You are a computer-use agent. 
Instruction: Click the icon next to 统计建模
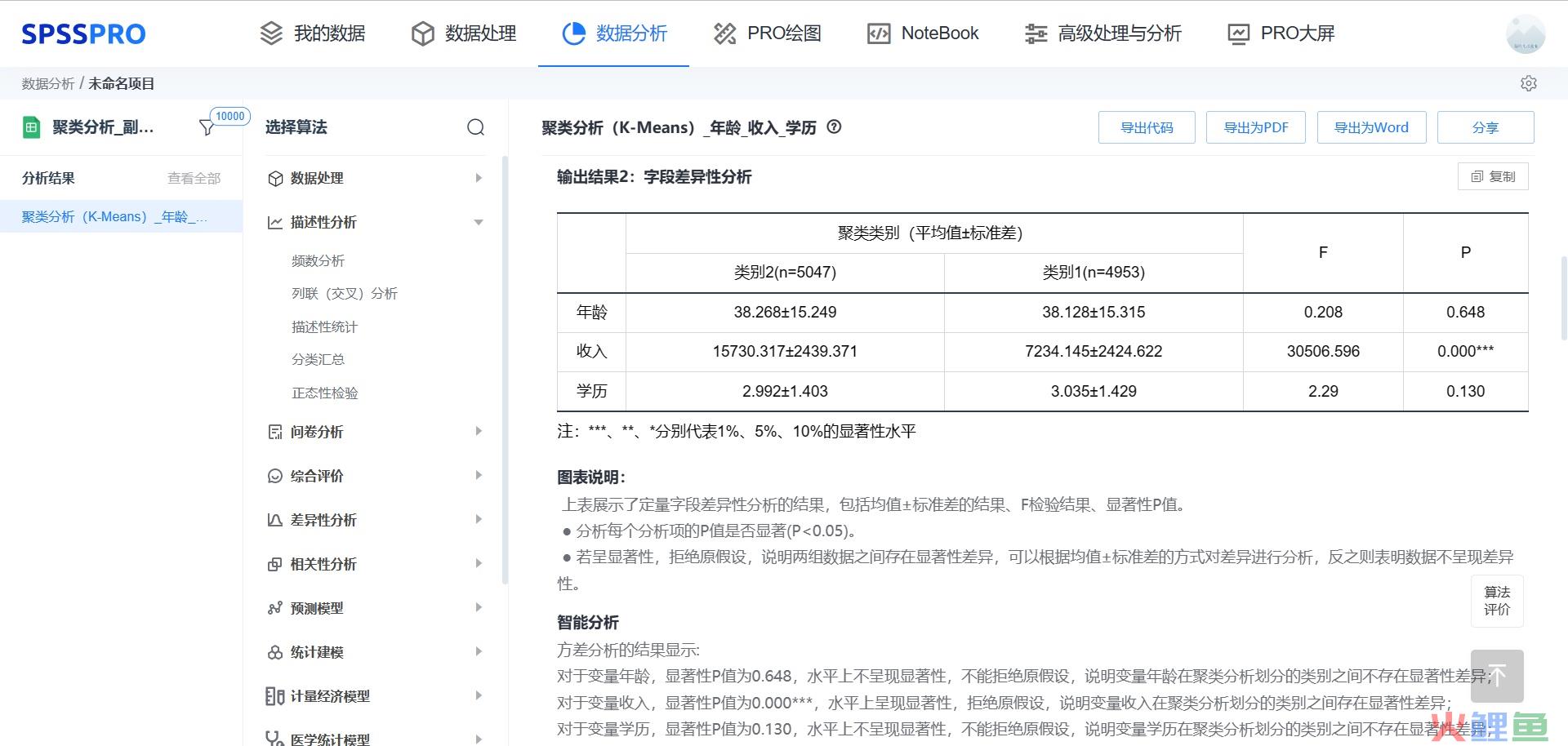[x=275, y=652]
